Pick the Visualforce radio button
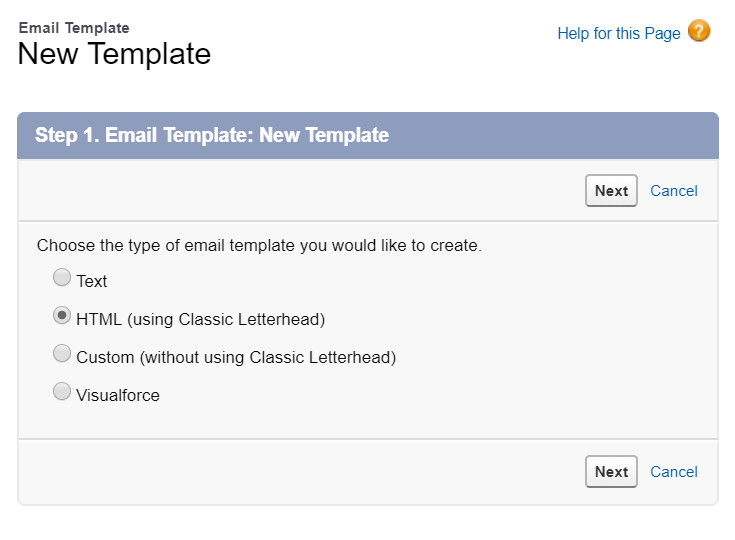The image size is (735, 540). [x=62, y=392]
